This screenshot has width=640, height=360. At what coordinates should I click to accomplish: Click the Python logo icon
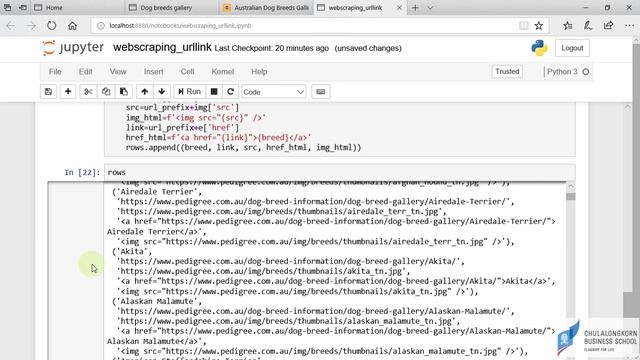pyautogui.click(x=539, y=48)
